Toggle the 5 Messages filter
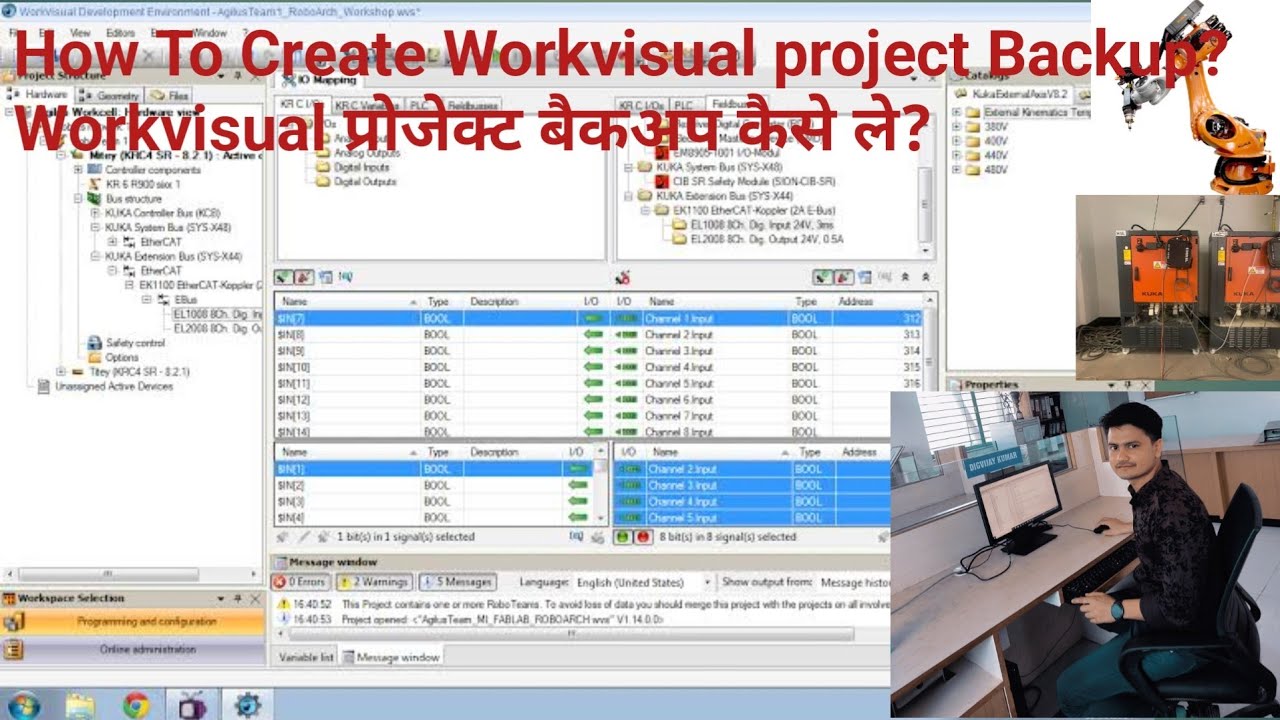 click(456, 581)
